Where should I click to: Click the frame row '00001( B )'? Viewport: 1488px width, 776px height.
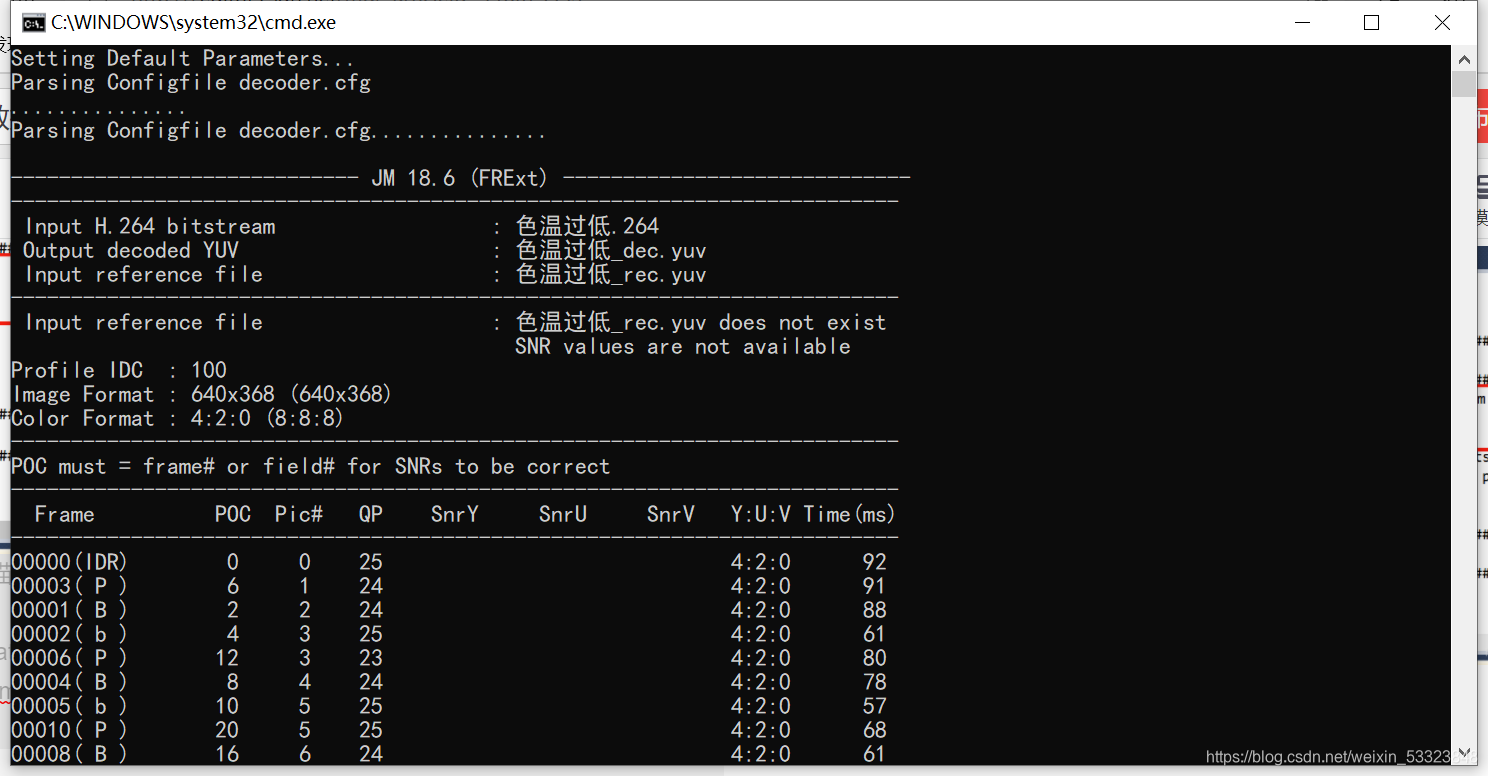[449, 610]
